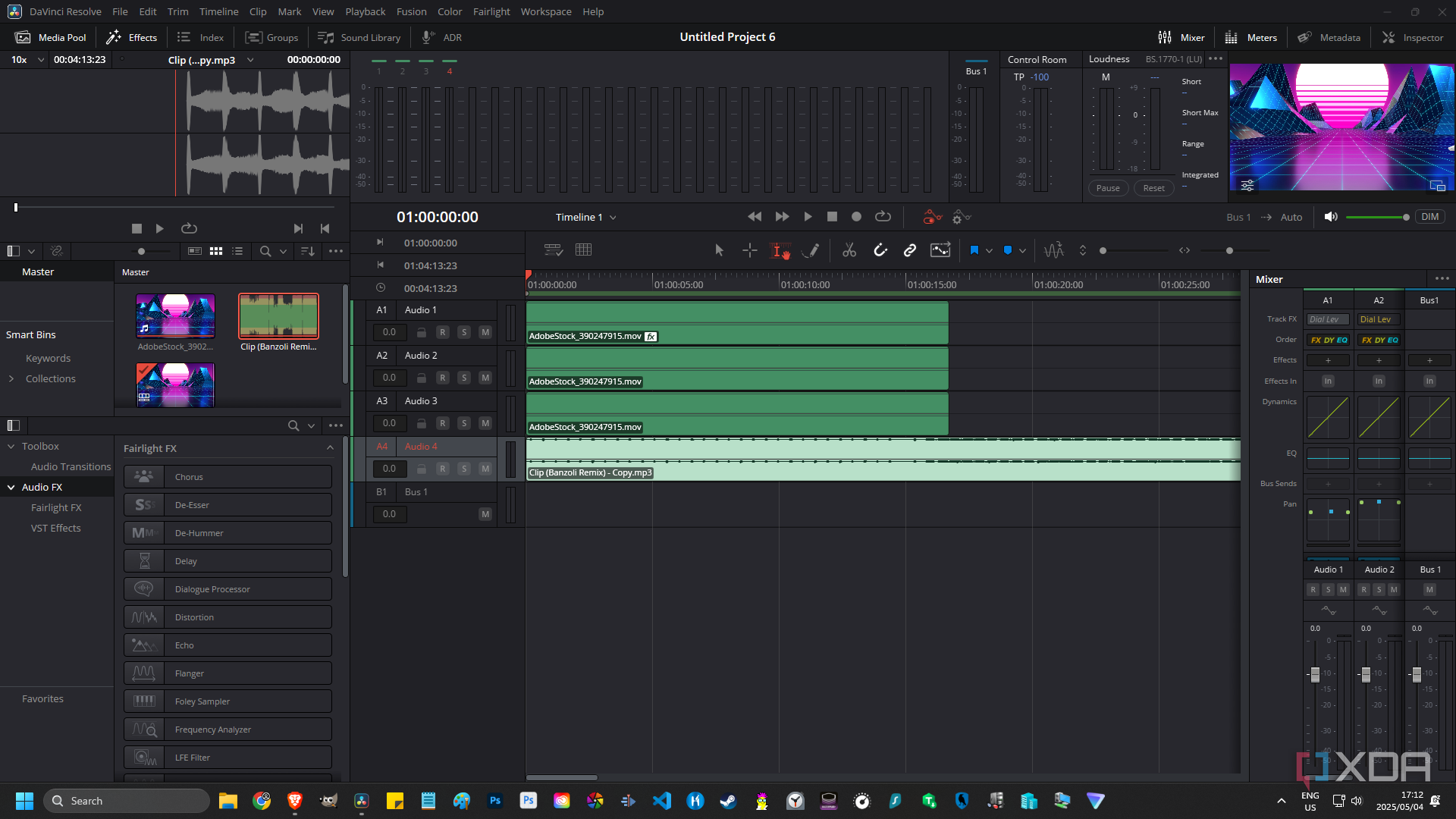Solo track Audio 2

click(x=464, y=378)
